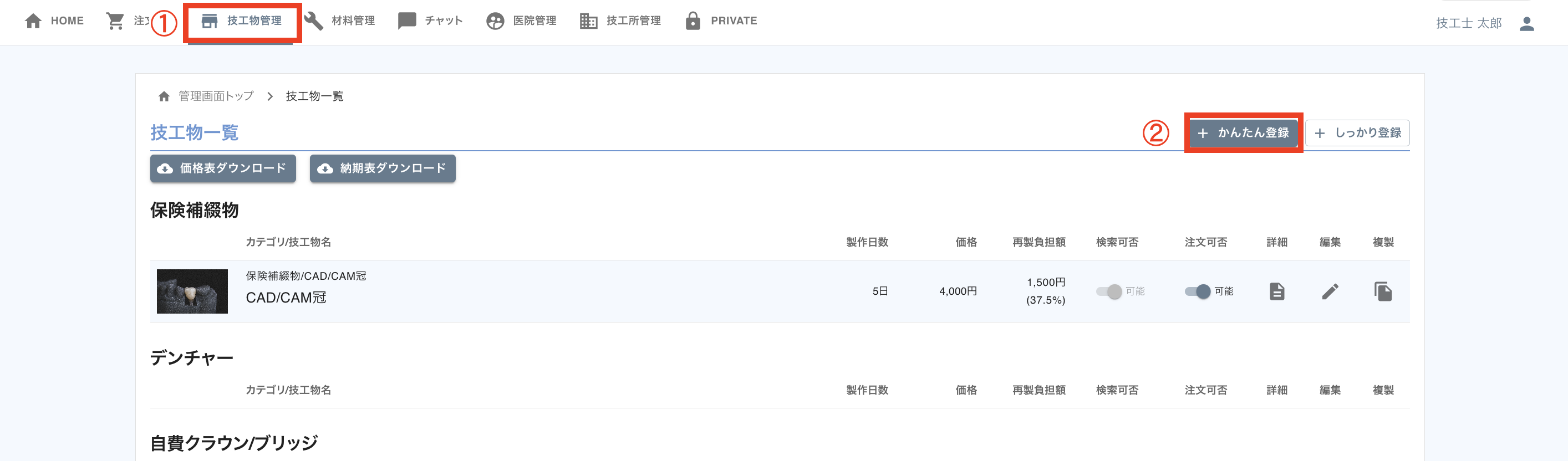Click the しっかり登録 button
1568x461 pixels.
[x=1357, y=132]
